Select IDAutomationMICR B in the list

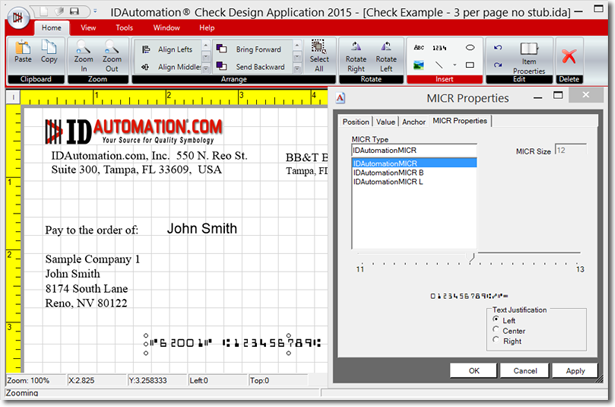pyautogui.click(x=414, y=173)
